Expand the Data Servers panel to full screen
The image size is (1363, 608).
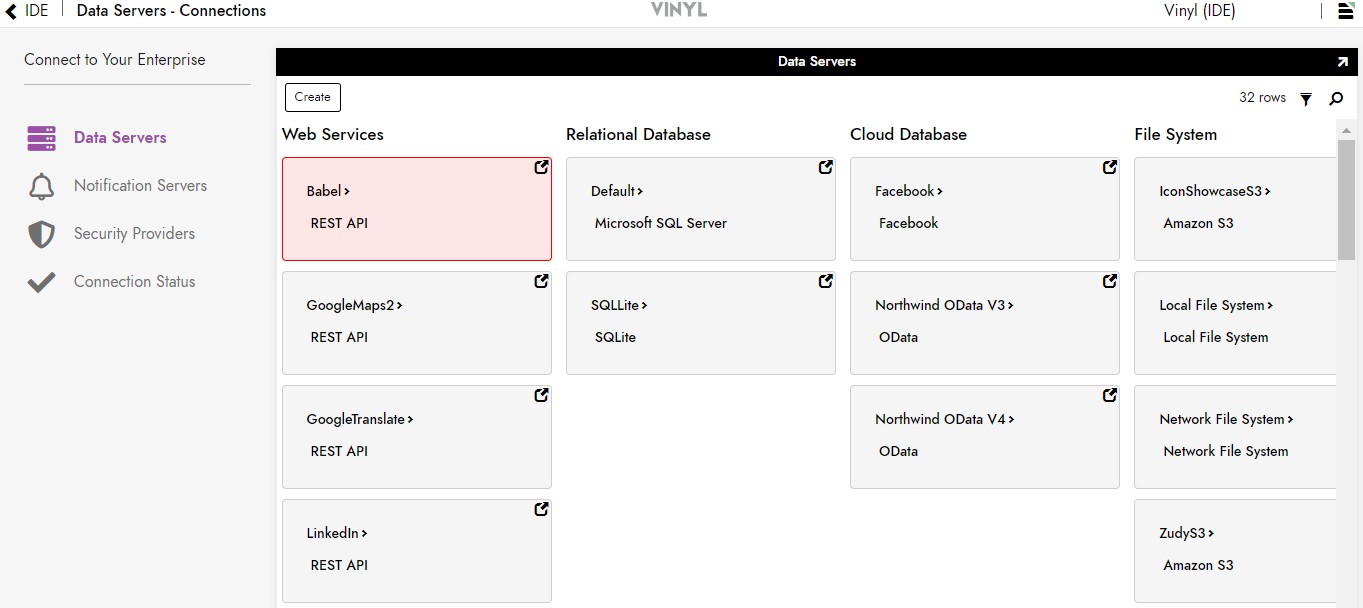click(x=1342, y=62)
